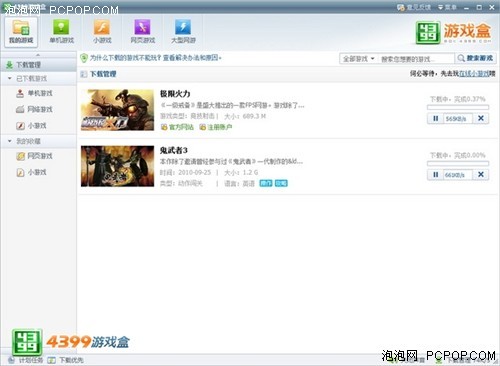The width and height of the screenshot is (500, 366).
Task: Click the 搜索游戏 search button
Action: pyautogui.click(x=476, y=58)
